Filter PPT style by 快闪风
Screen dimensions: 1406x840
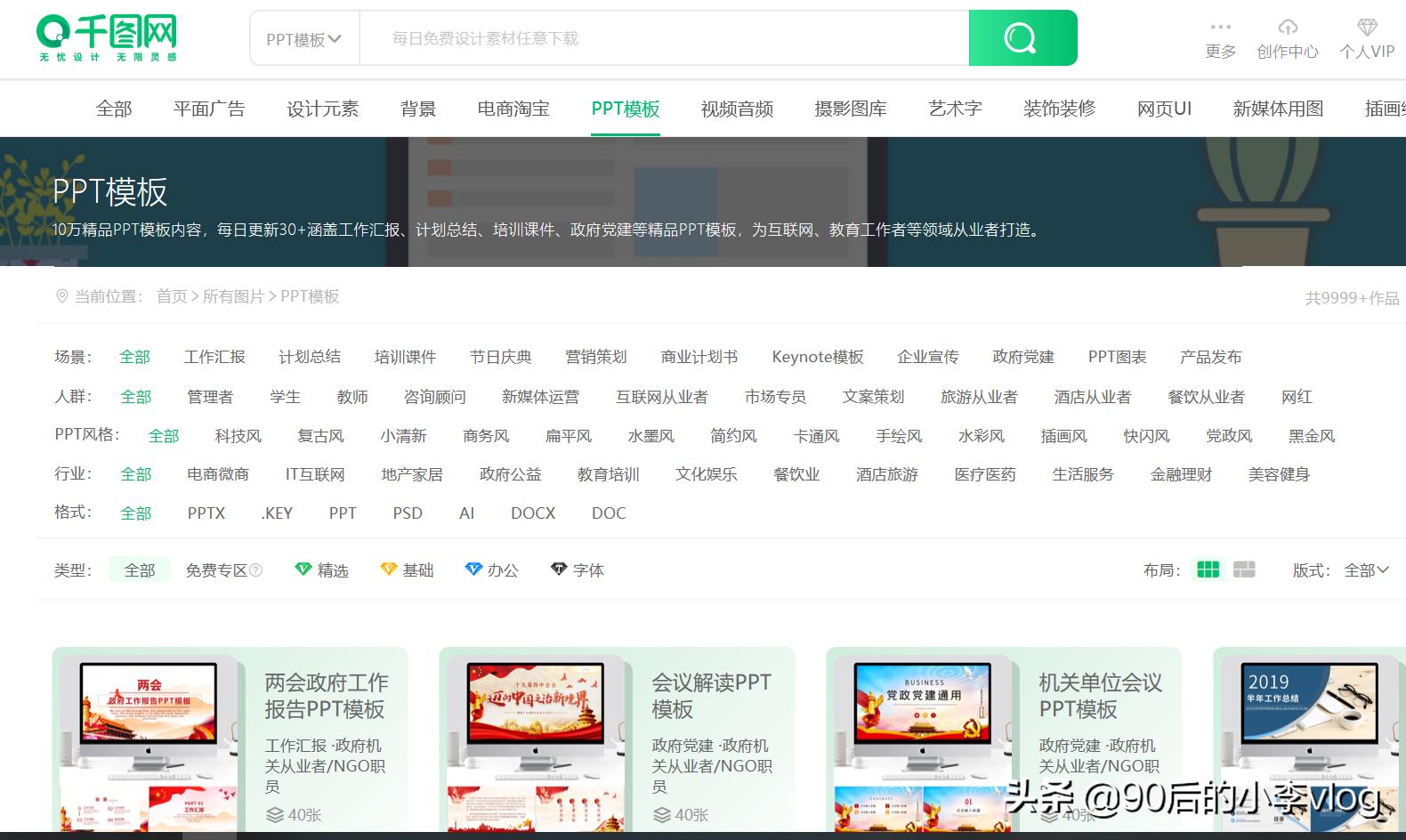(1146, 436)
